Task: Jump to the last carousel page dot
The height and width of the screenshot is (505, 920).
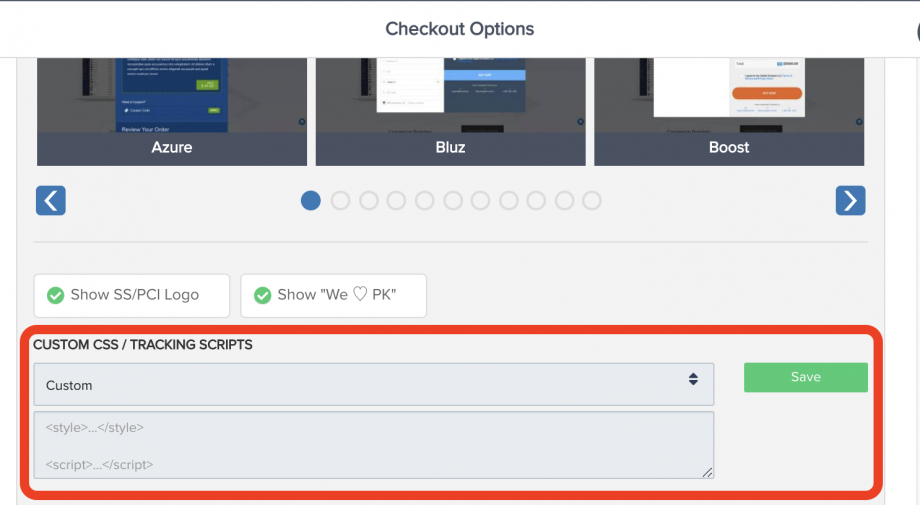Action: tap(592, 201)
